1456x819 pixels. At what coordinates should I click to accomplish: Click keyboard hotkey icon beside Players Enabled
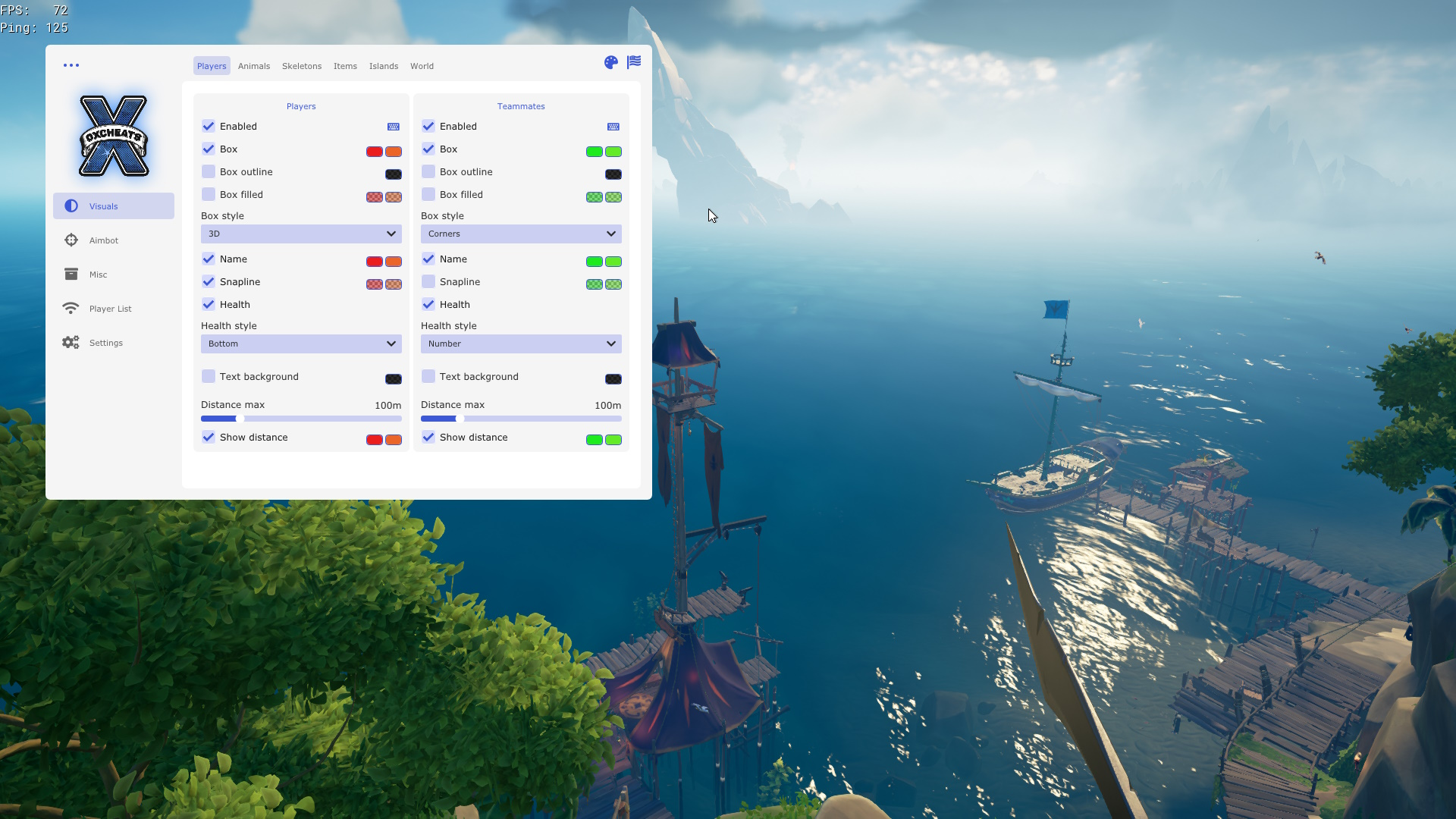tap(394, 127)
